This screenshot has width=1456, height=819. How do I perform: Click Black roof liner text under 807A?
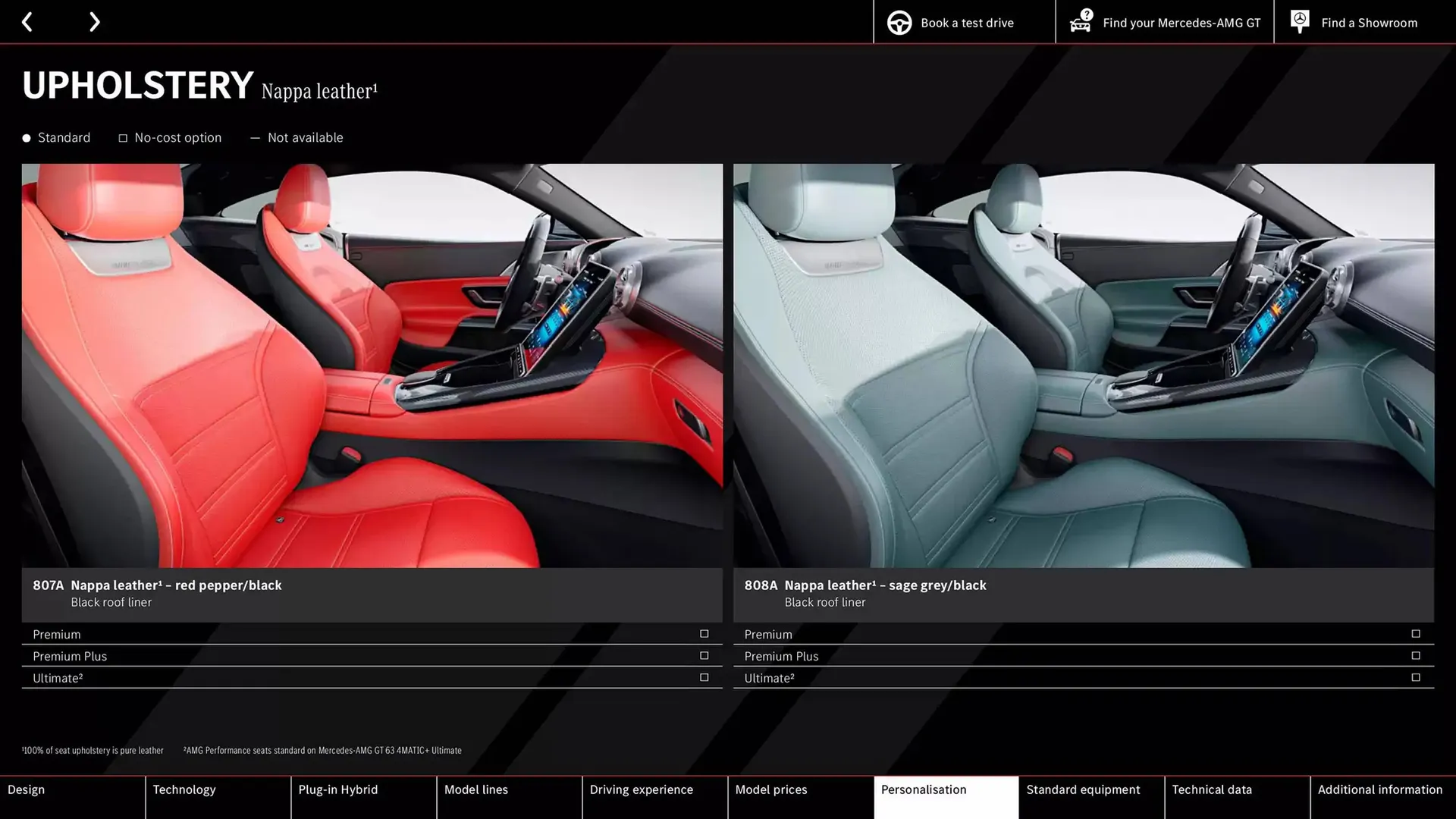111,602
